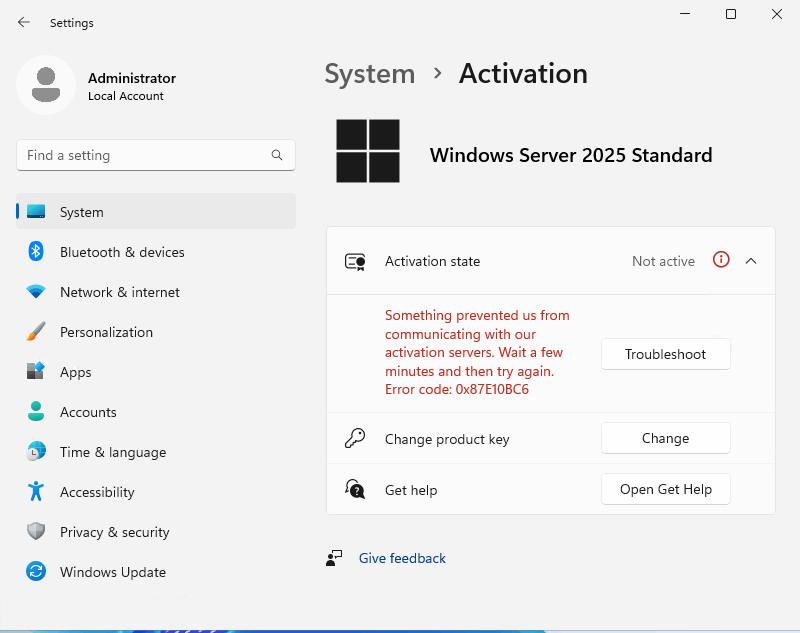Click the search magnifier in Find a setting

[x=277, y=155]
